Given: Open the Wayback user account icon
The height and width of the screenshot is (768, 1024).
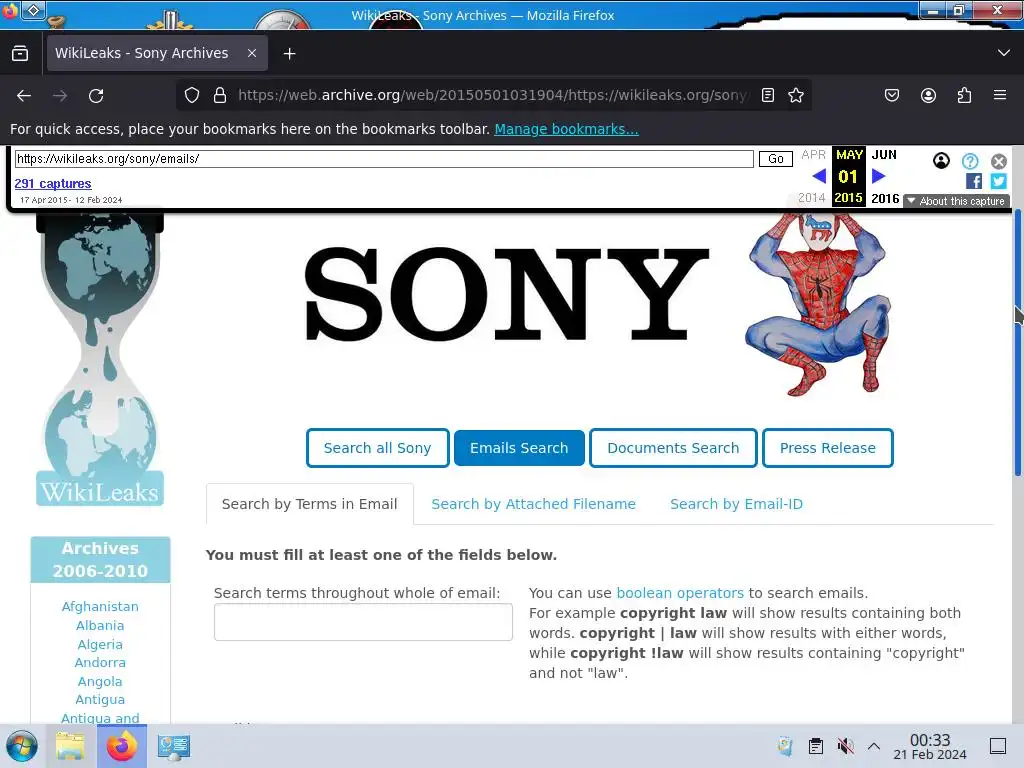Looking at the screenshot, I should 941,161.
